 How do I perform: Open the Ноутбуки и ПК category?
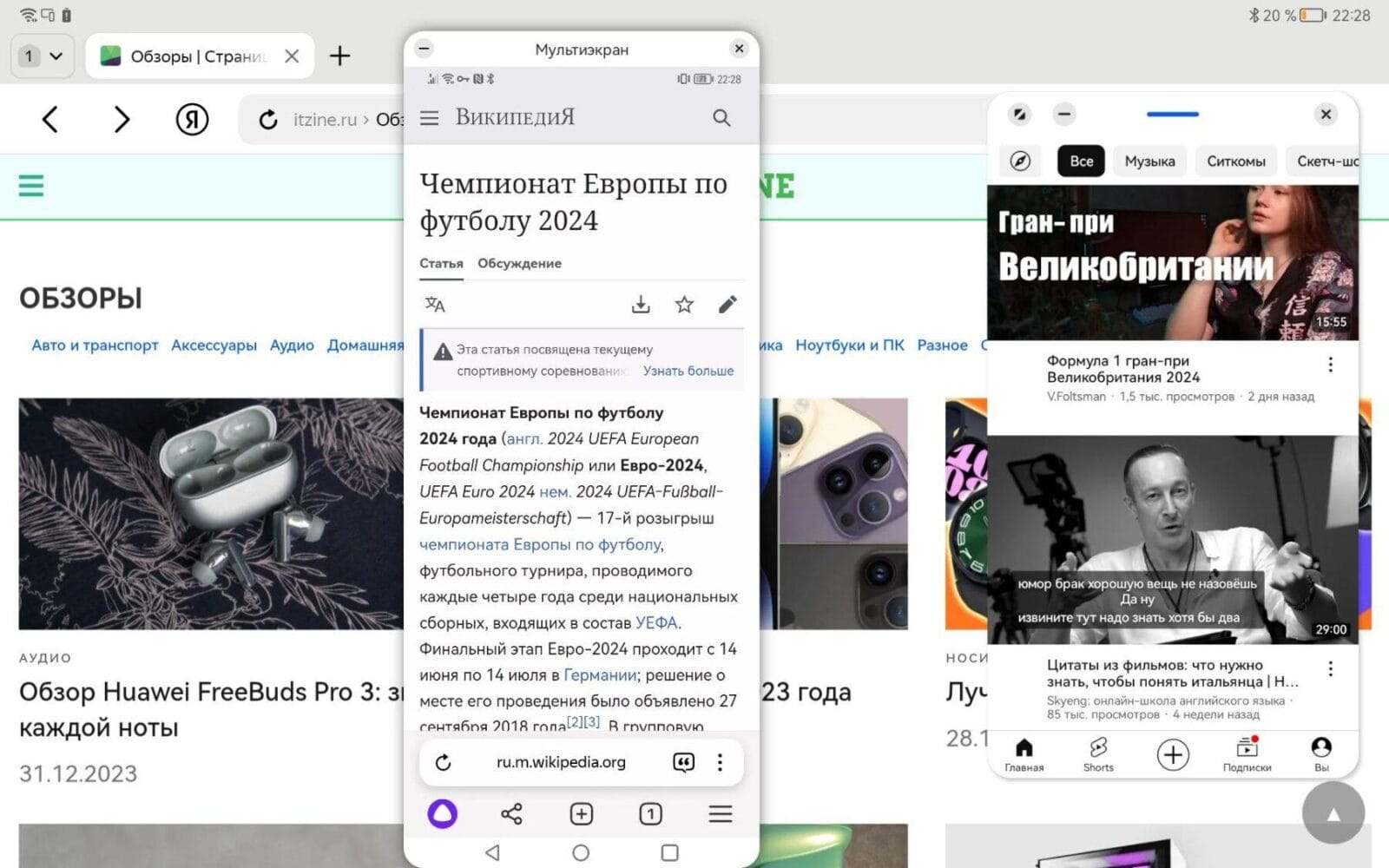coord(850,345)
